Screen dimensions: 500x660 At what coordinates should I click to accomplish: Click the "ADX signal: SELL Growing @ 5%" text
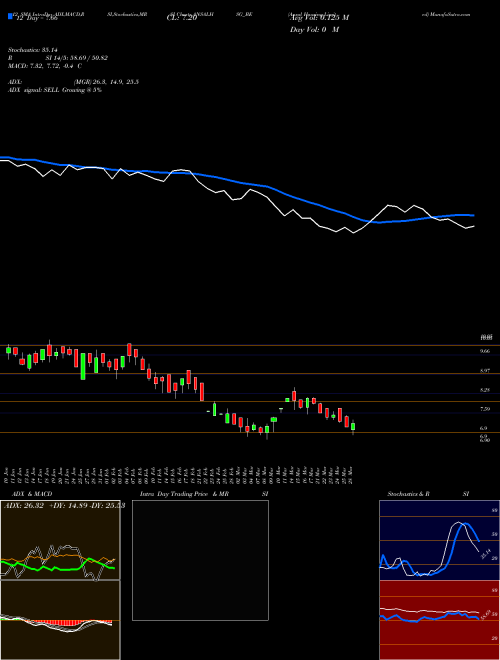click(x=55, y=90)
